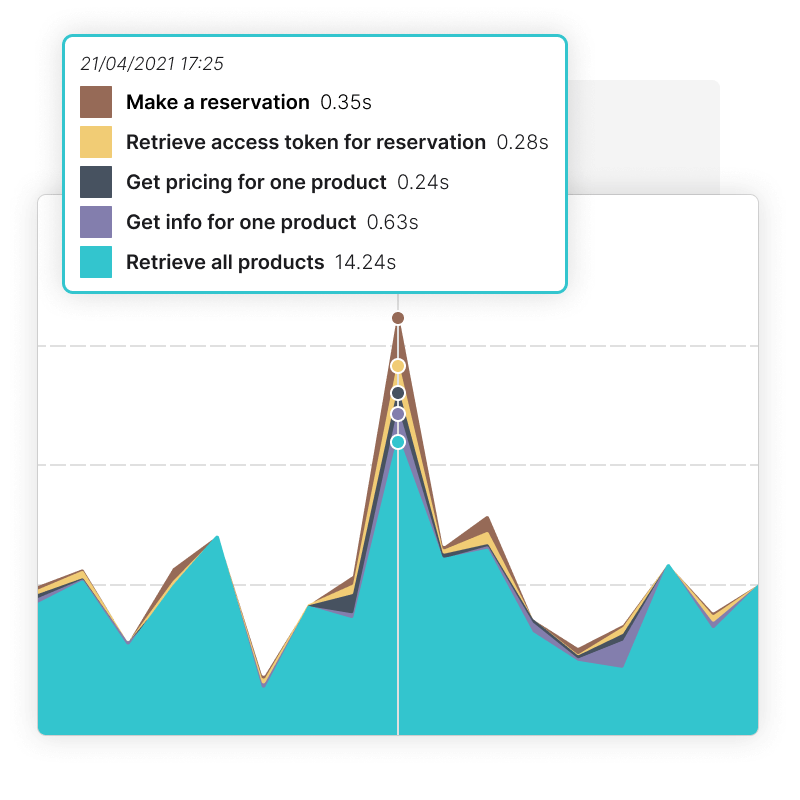
Task: Select the Retrieve all products label
Action: (225, 262)
